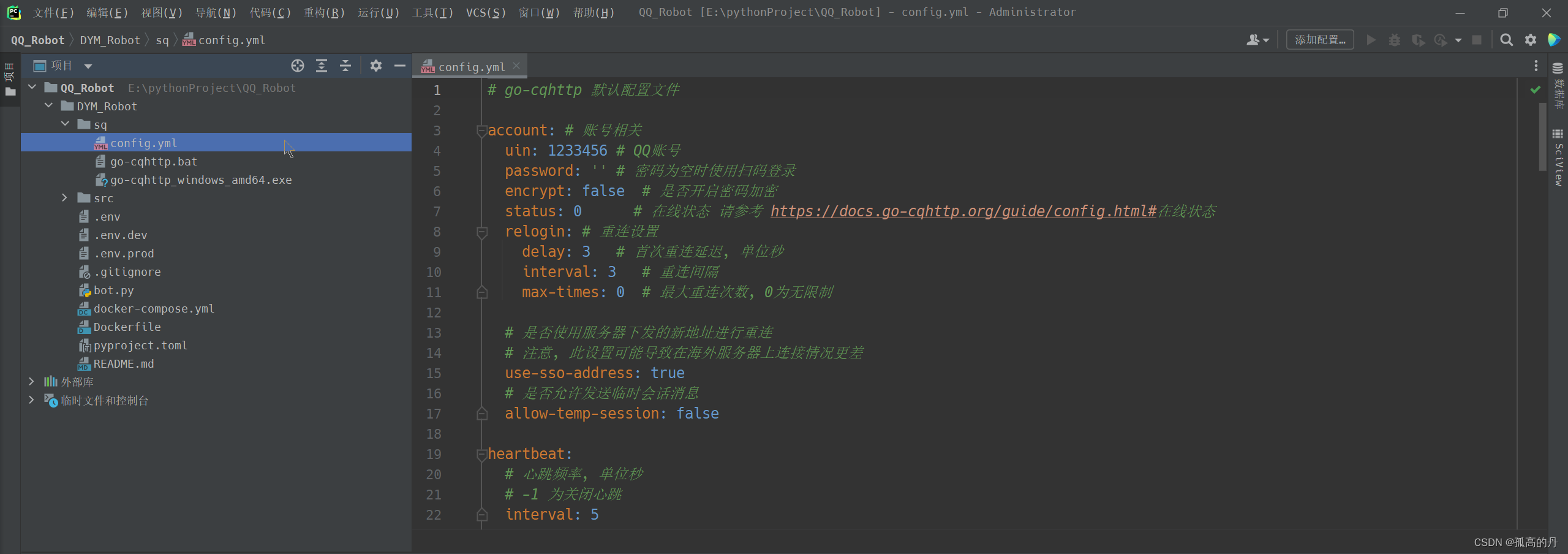The image size is (1568, 554).
Task: Open the 代码(C) menu
Action: 270,12
